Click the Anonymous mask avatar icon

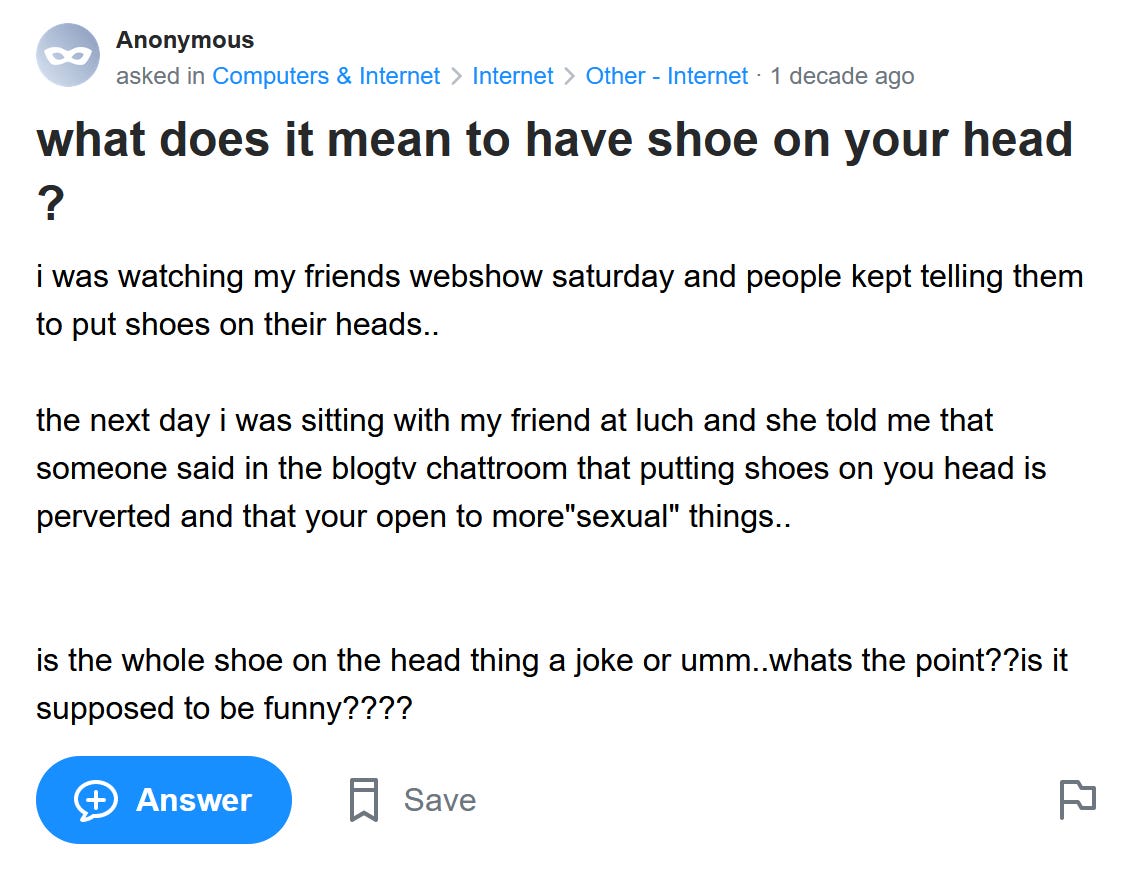click(x=68, y=55)
